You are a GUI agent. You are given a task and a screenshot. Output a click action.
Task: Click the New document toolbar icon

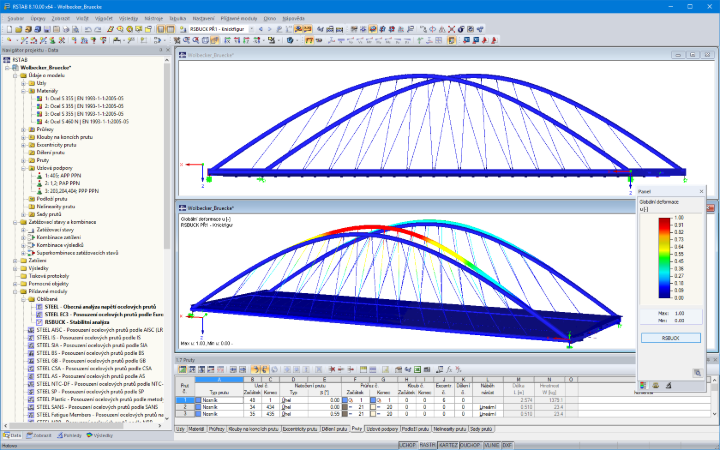coord(9,29)
